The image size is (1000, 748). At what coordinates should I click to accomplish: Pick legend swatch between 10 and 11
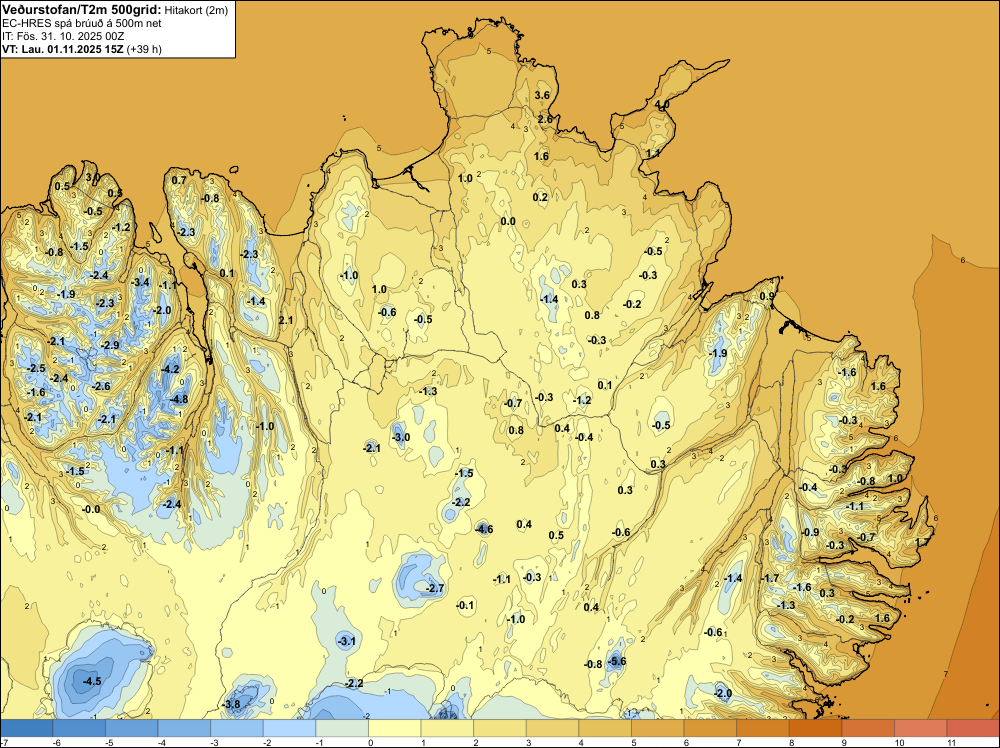click(920, 728)
